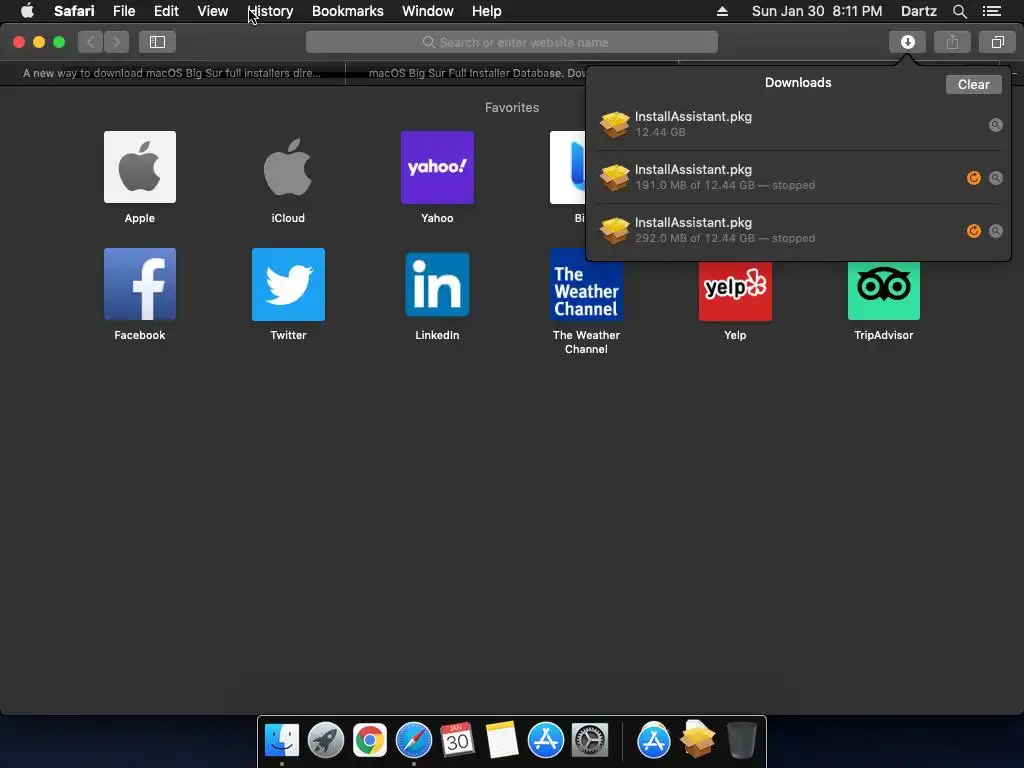Show the 292.0 MB stopped download in Finder
The height and width of the screenshot is (768, 1024).
995,231
